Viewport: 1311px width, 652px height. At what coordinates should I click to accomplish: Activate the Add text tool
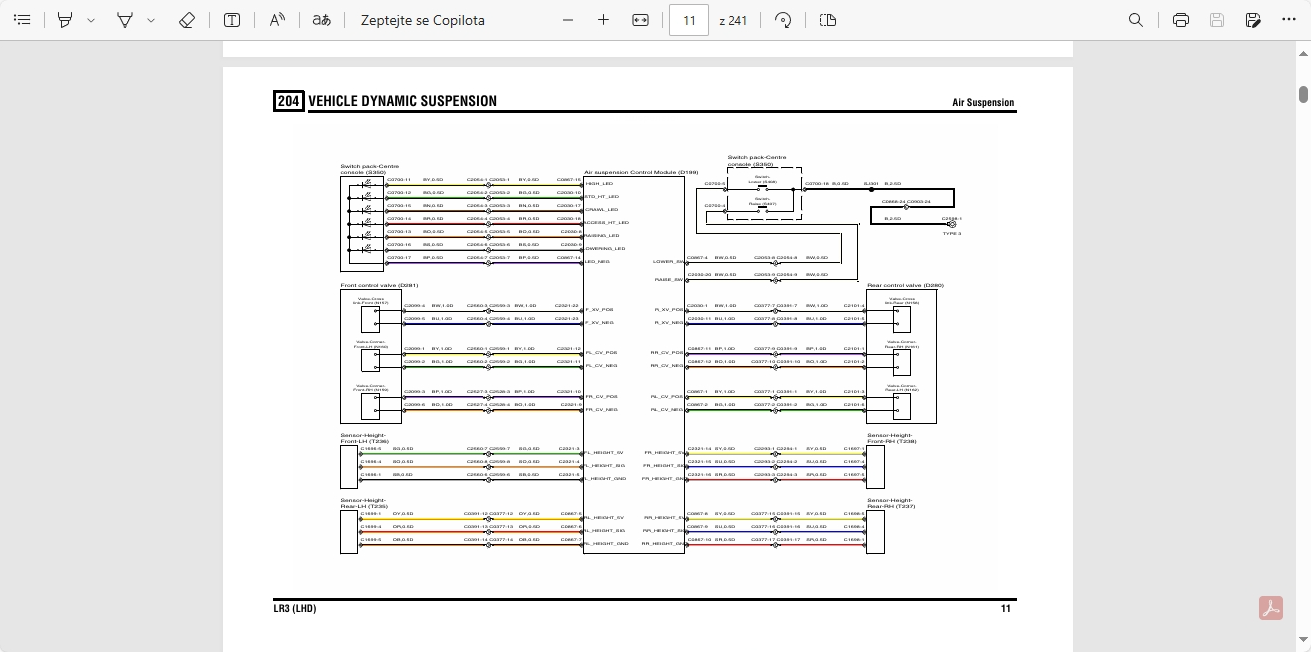click(231, 20)
